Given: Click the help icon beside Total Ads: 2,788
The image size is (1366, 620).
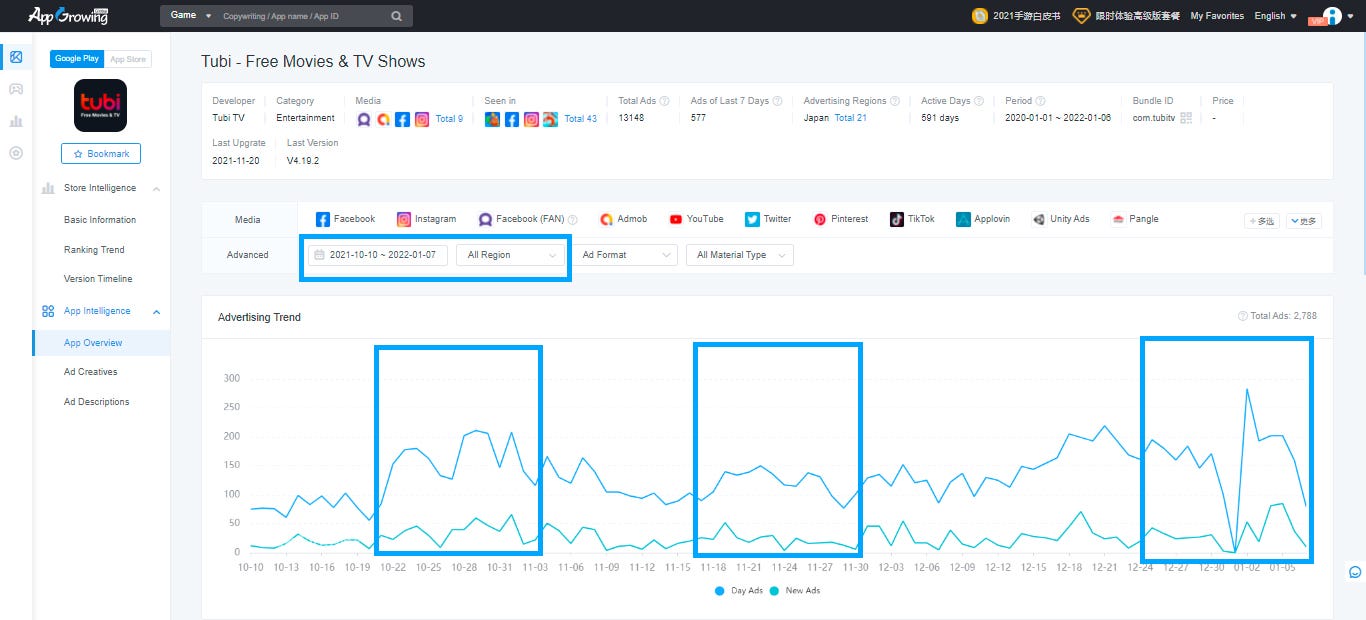Looking at the screenshot, I should pyautogui.click(x=1243, y=316).
